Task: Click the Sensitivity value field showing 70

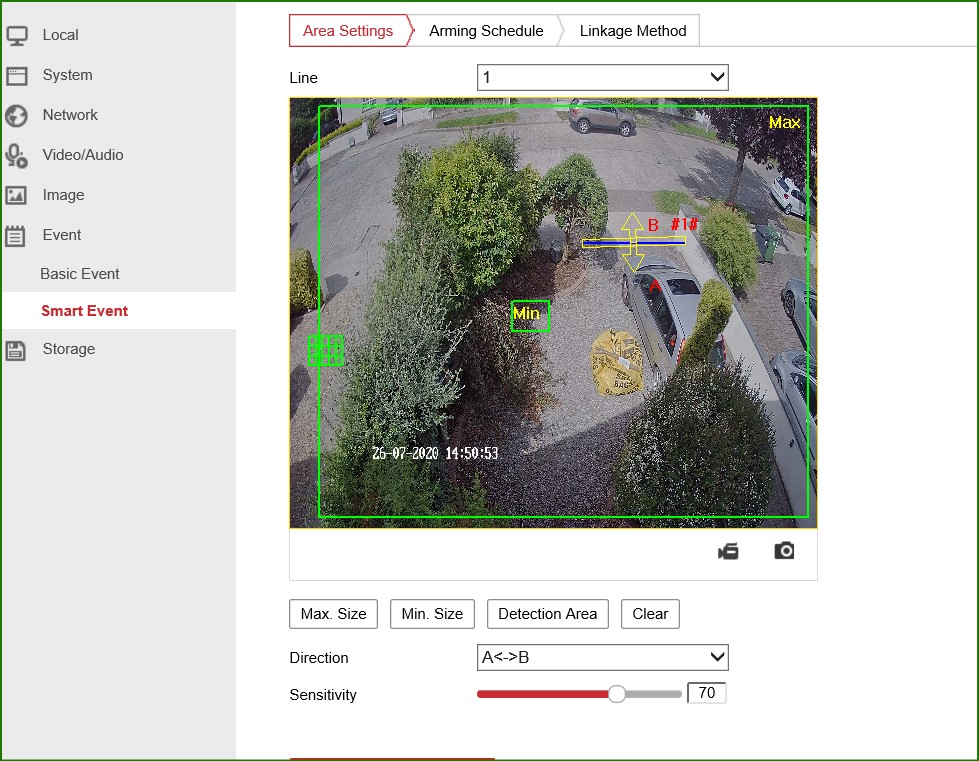Action: point(706,693)
